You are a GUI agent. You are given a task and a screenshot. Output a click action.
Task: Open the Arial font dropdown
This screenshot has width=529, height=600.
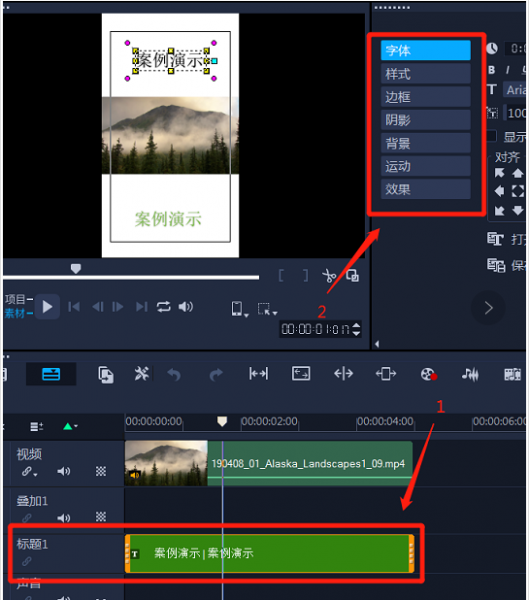[x=515, y=90]
